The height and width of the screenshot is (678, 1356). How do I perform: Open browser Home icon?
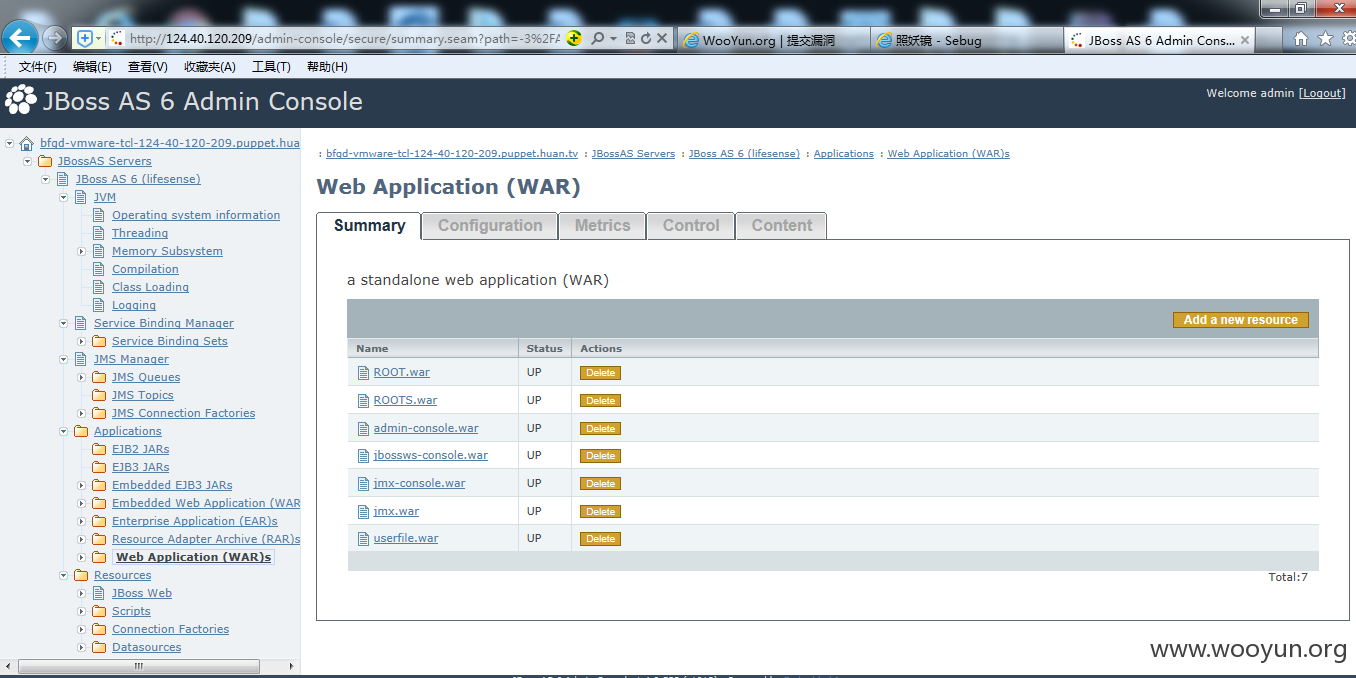point(1301,39)
